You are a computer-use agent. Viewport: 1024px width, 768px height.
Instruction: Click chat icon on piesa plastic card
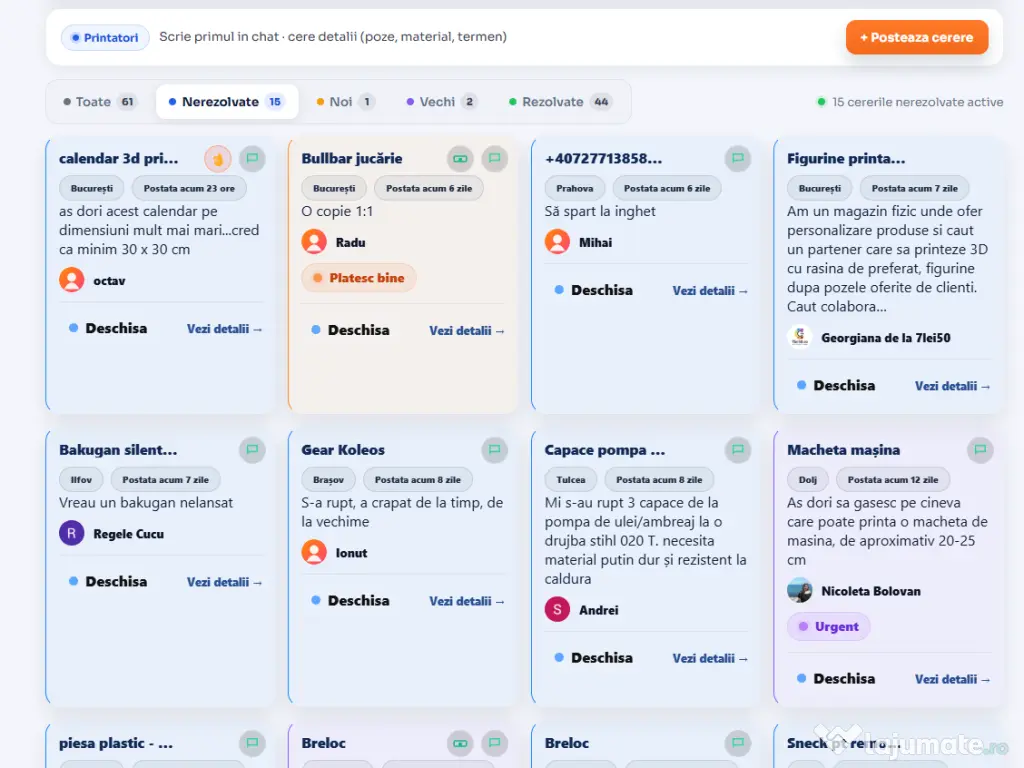(x=252, y=743)
